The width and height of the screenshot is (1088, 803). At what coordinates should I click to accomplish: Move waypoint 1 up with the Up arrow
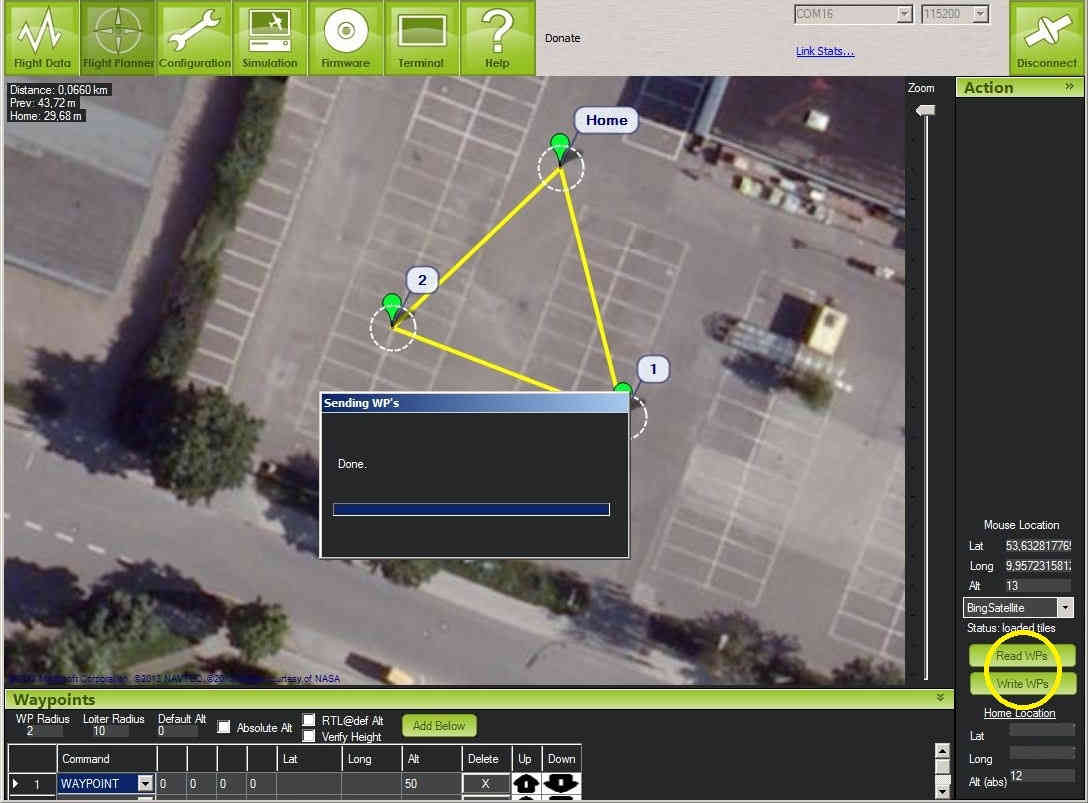(x=526, y=784)
